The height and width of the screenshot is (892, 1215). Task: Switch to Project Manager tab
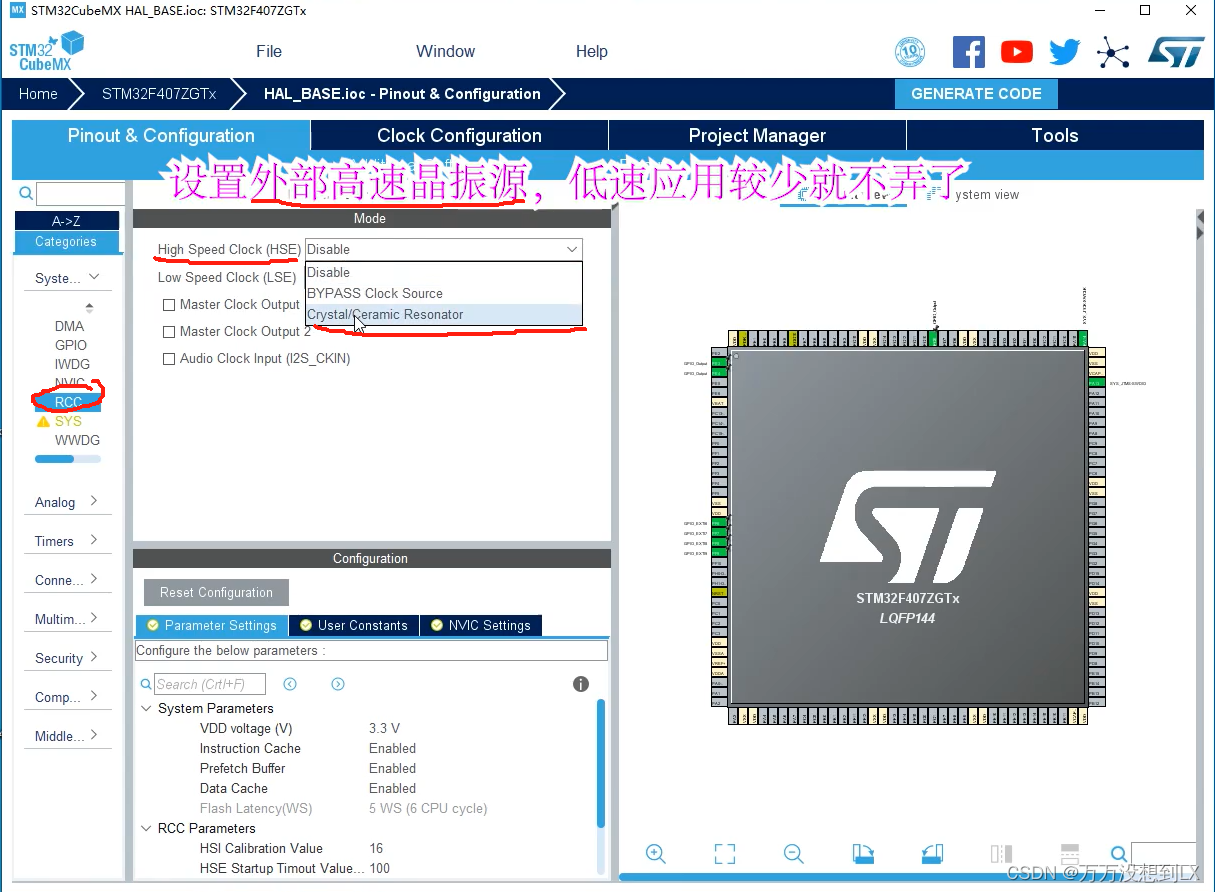[x=757, y=136]
